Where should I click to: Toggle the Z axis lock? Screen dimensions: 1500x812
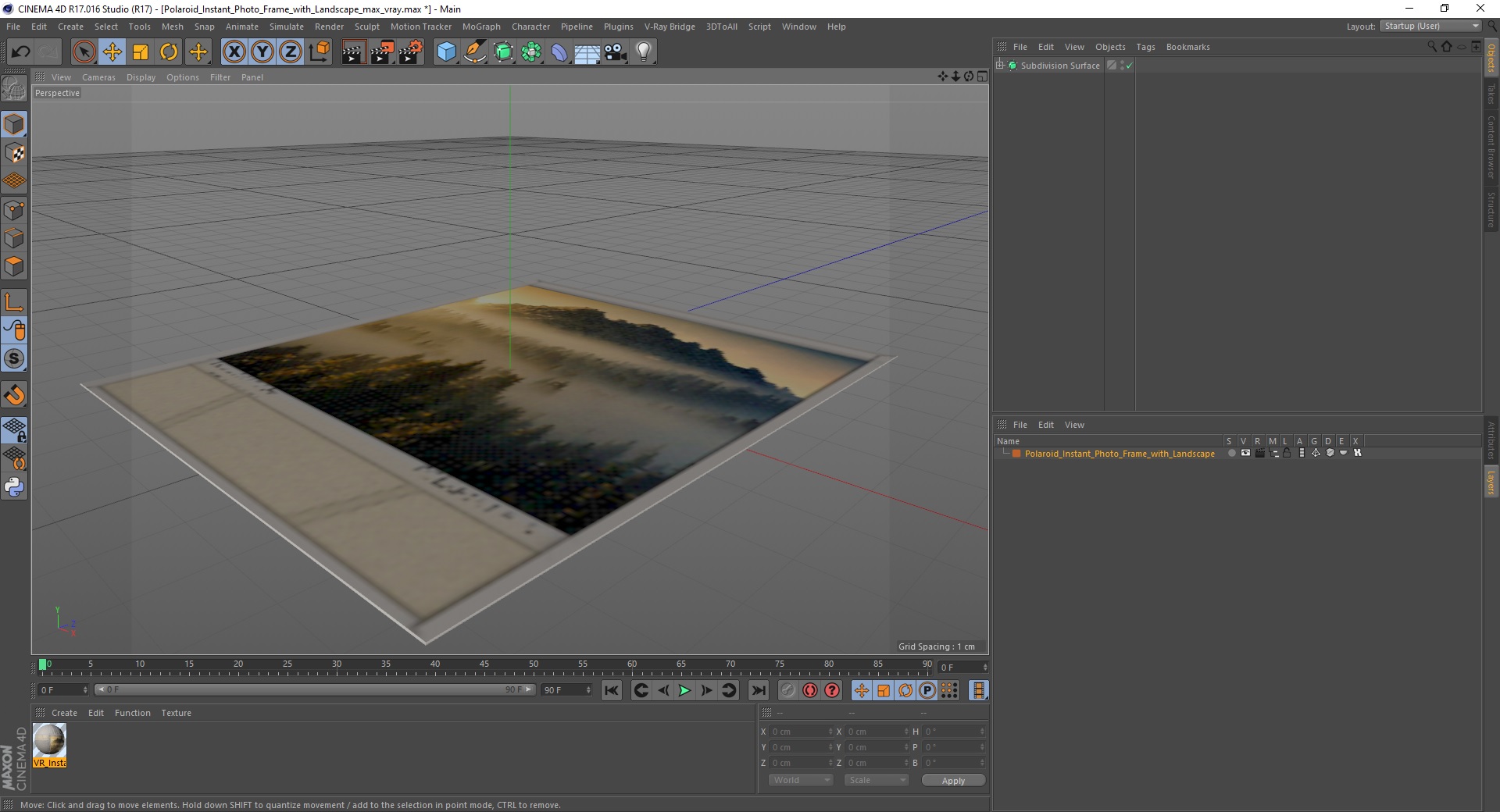[291, 52]
